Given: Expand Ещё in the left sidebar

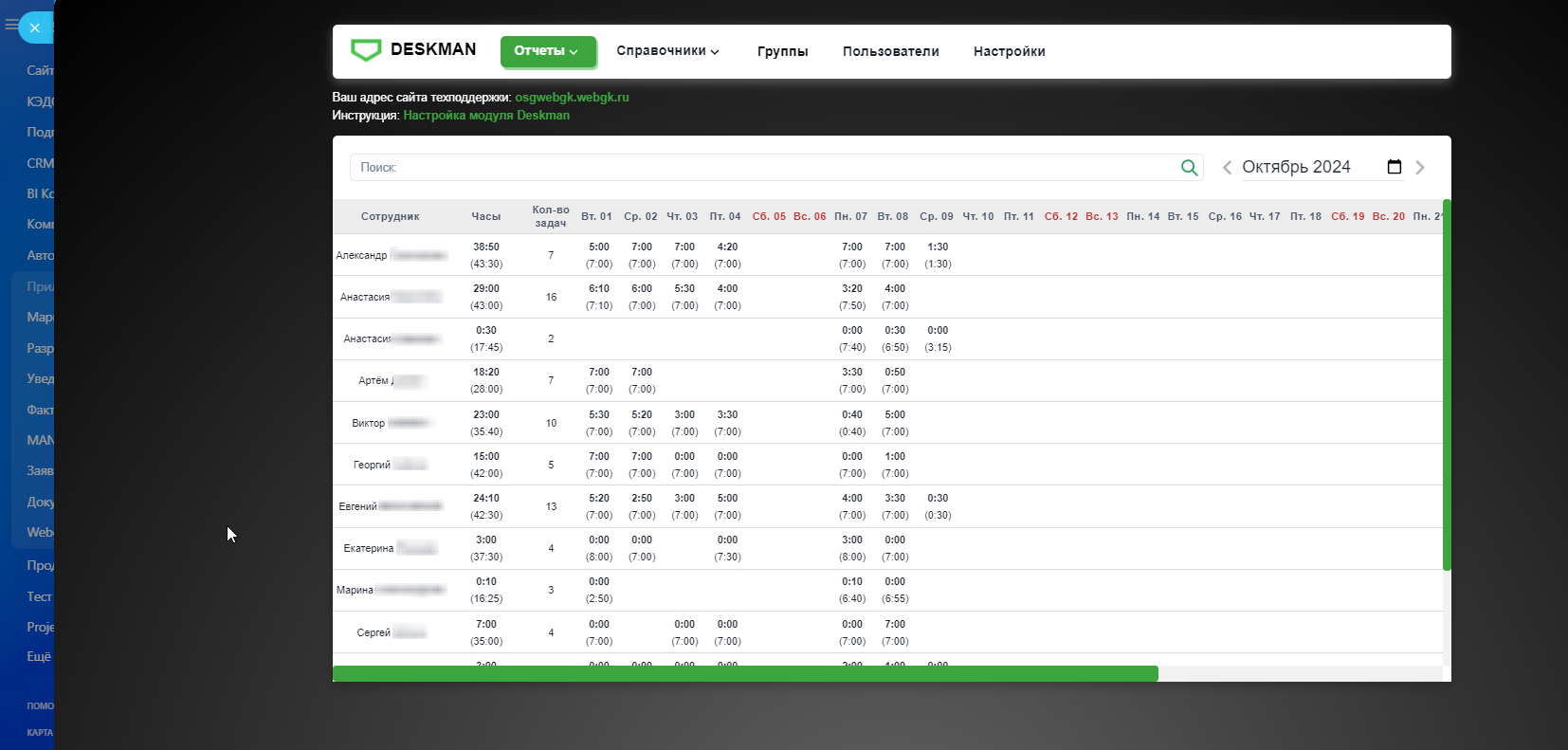Looking at the screenshot, I should pyautogui.click(x=39, y=656).
